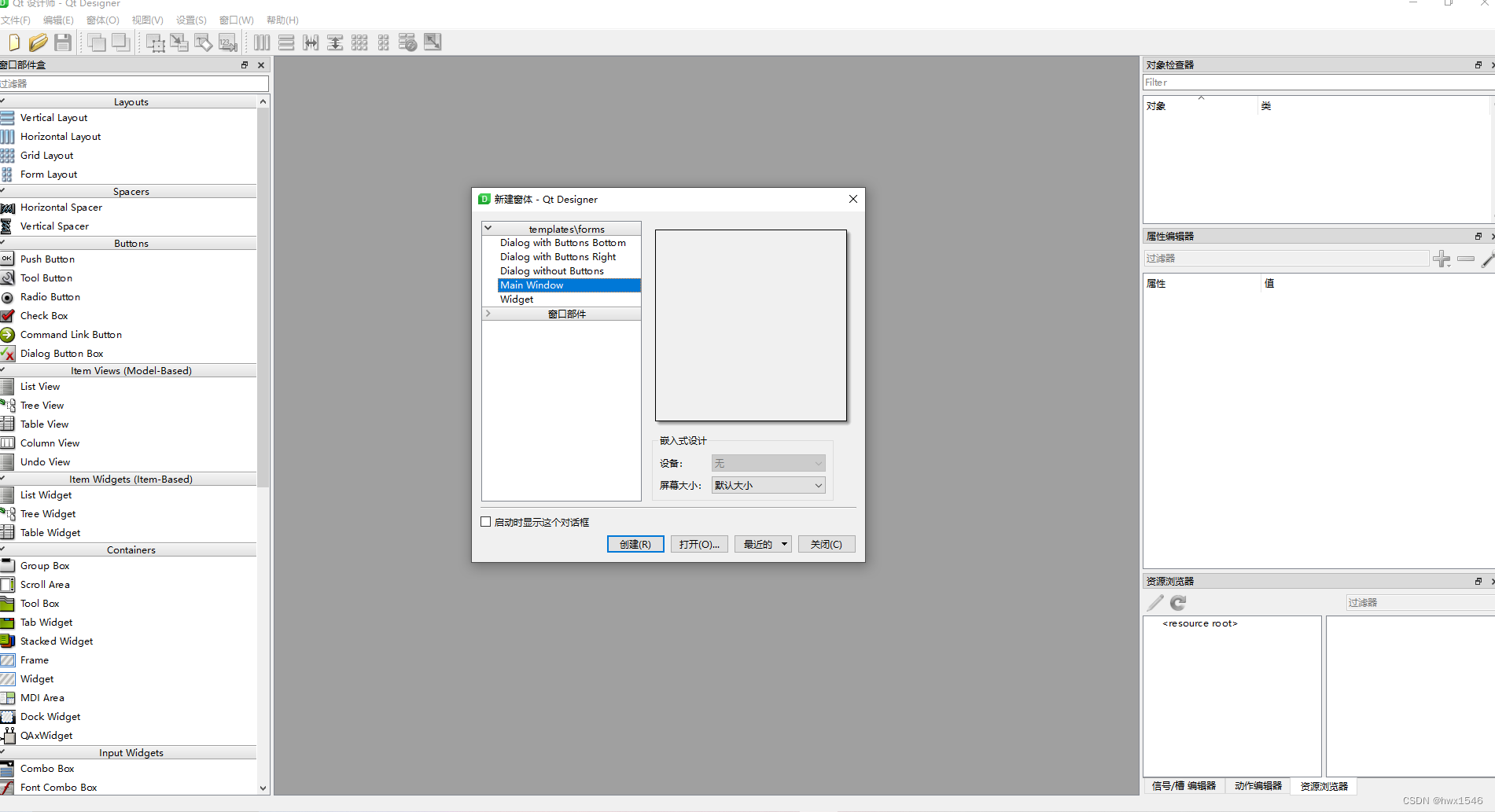The height and width of the screenshot is (812, 1495).
Task: Select the Edit Signals/Slots mode icon
Action: (179, 42)
